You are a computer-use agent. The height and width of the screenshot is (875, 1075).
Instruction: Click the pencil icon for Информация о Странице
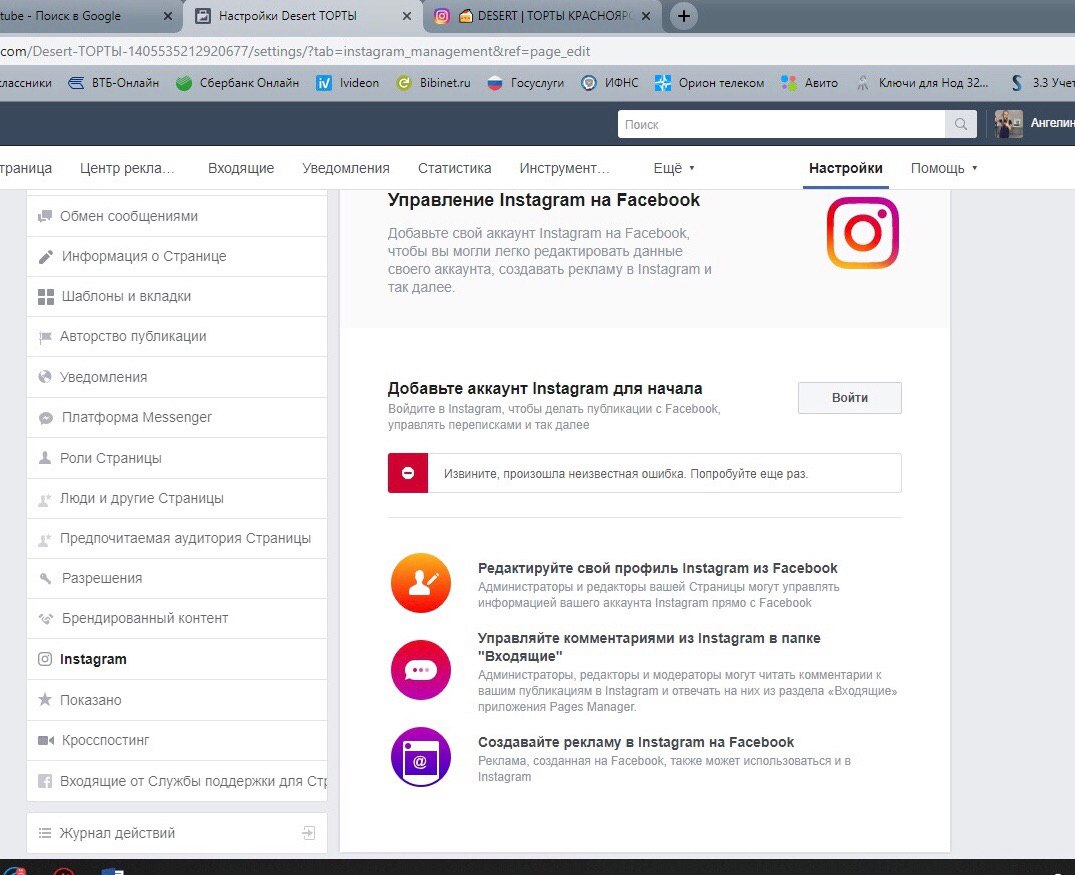coord(45,256)
